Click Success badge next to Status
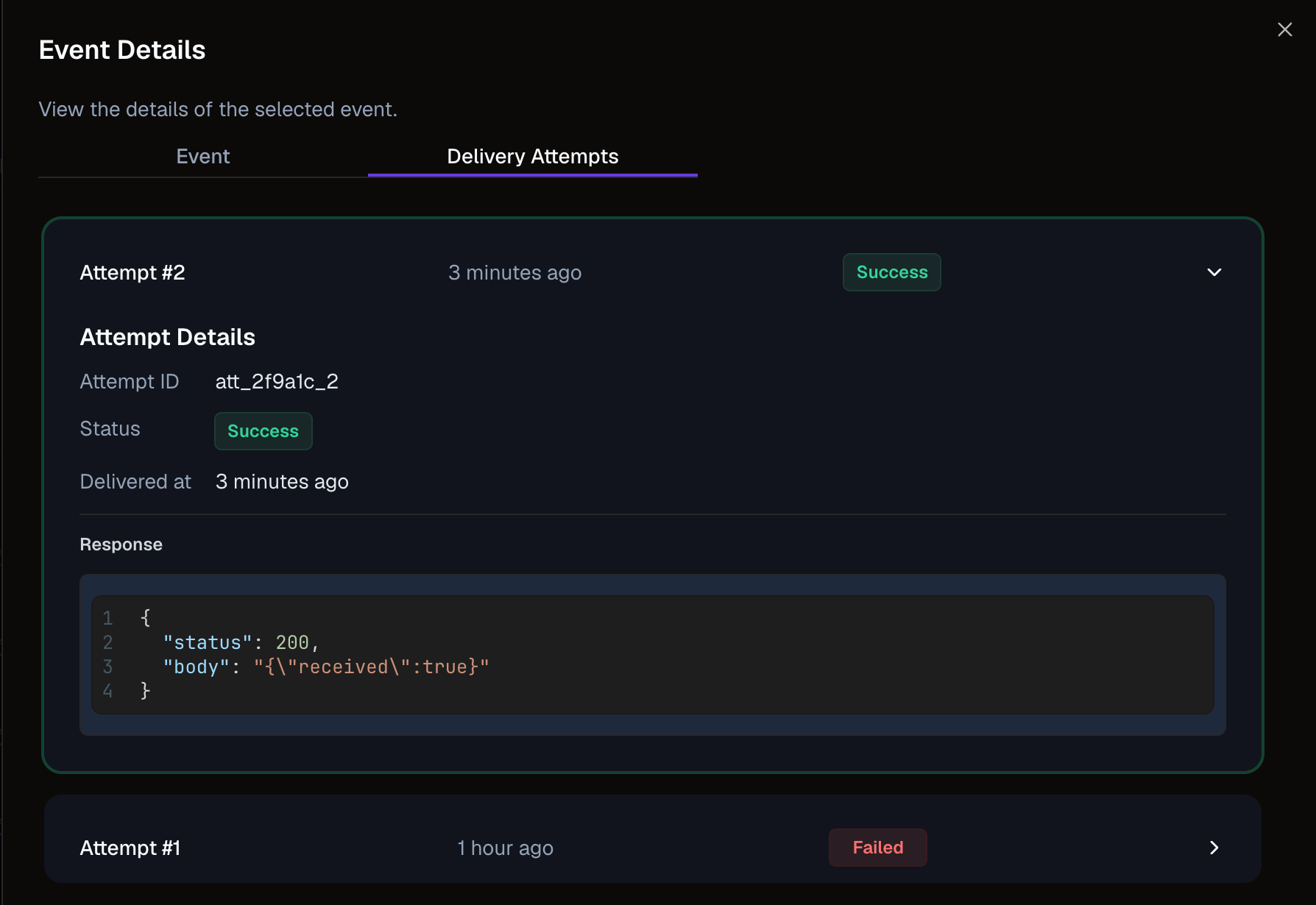The image size is (1316, 905). [263, 431]
